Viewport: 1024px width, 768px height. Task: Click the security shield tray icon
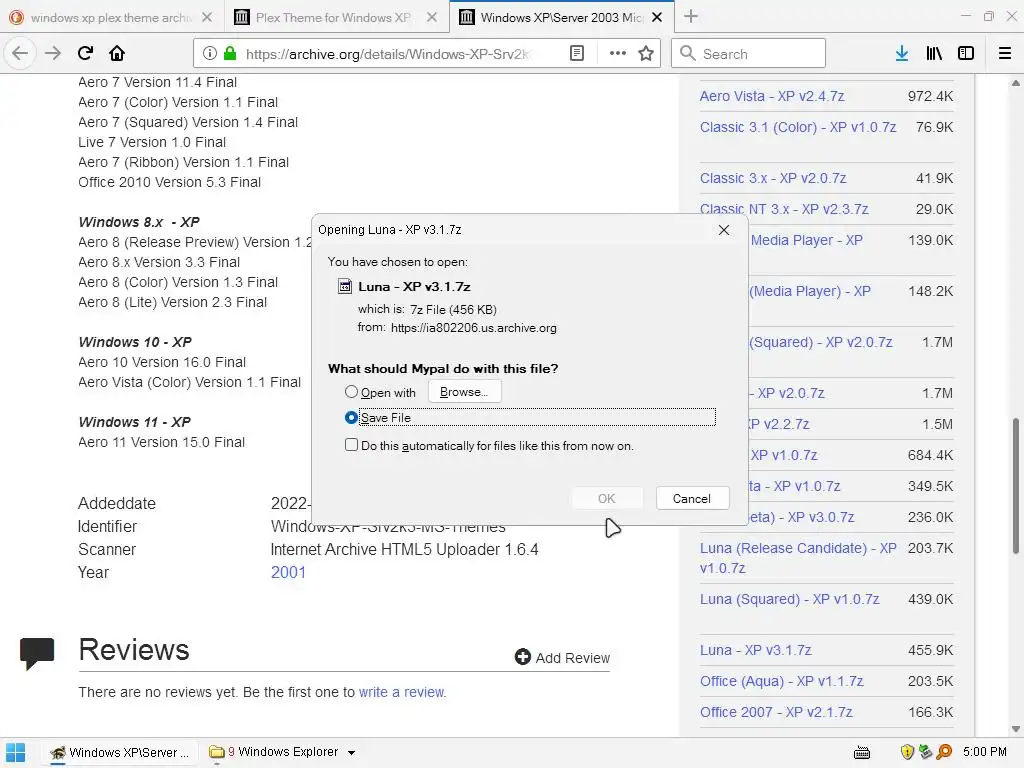[x=907, y=752]
